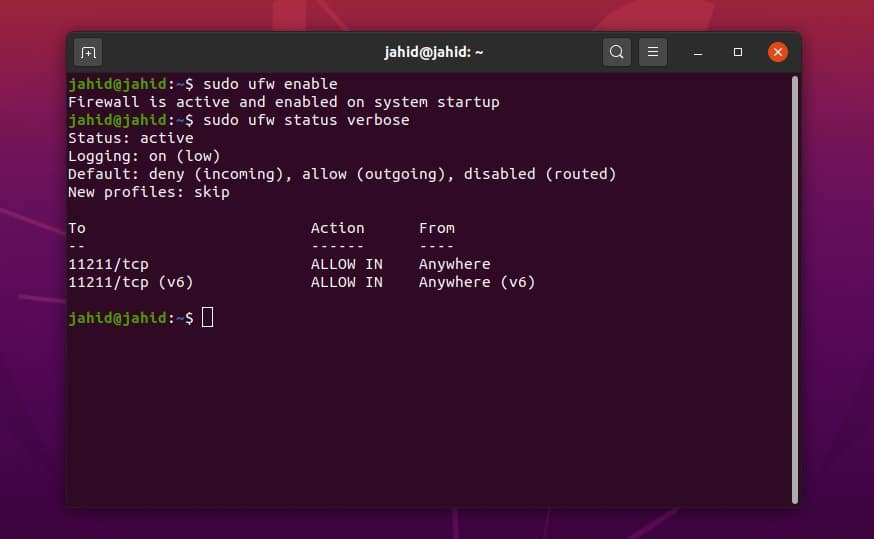This screenshot has width=874, height=539.
Task: Click the 'Action' column header
Action: pyautogui.click(x=337, y=228)
